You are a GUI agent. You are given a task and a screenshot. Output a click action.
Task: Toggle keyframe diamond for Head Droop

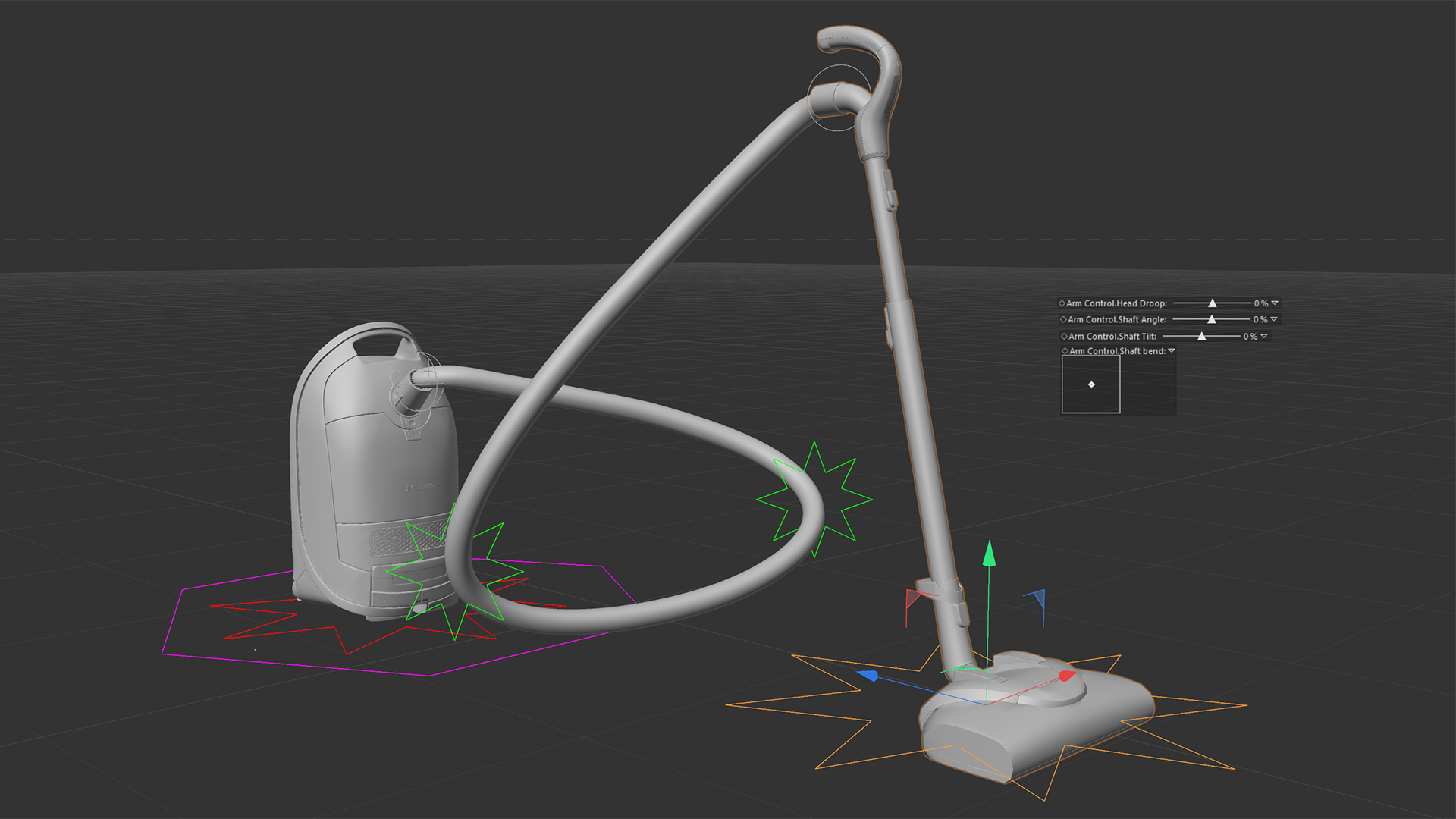pos(1062,303)
